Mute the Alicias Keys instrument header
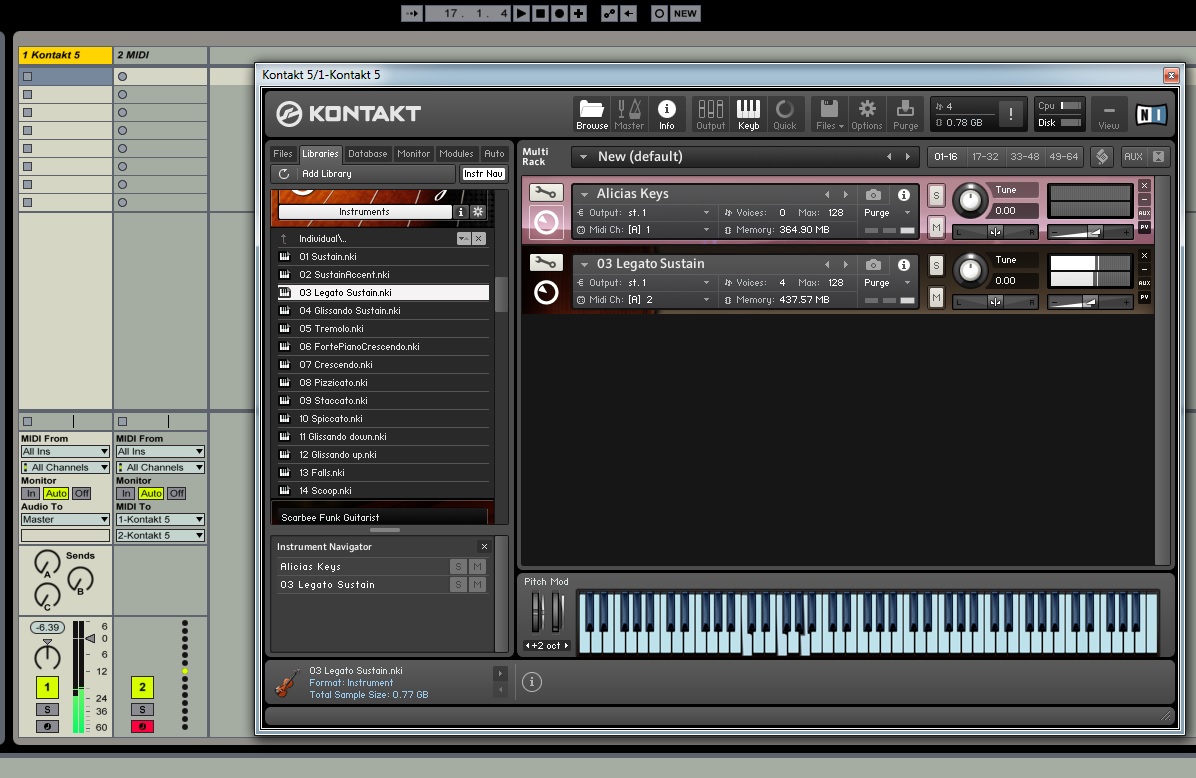 [936, 227]
